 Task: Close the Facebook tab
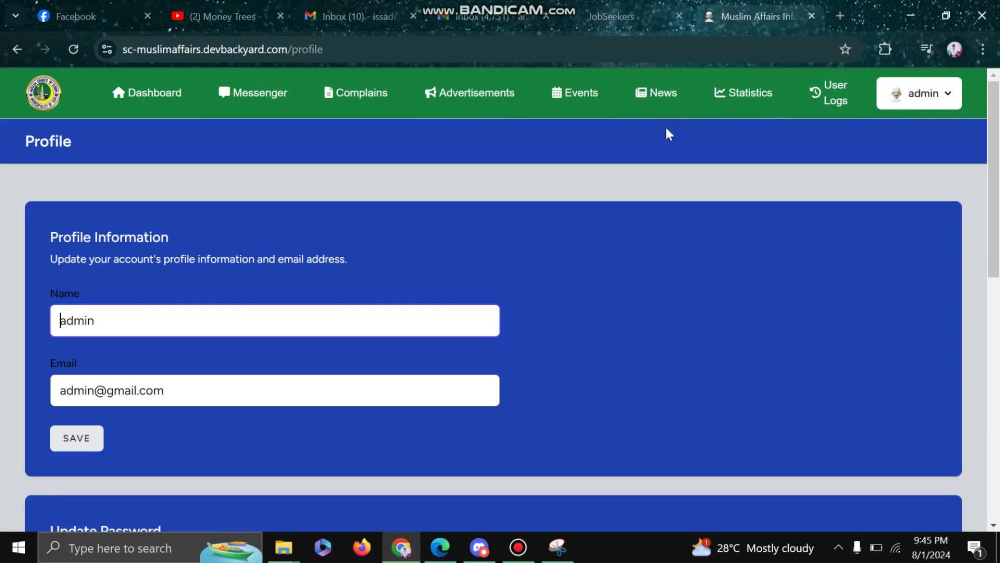click(147, 16)
